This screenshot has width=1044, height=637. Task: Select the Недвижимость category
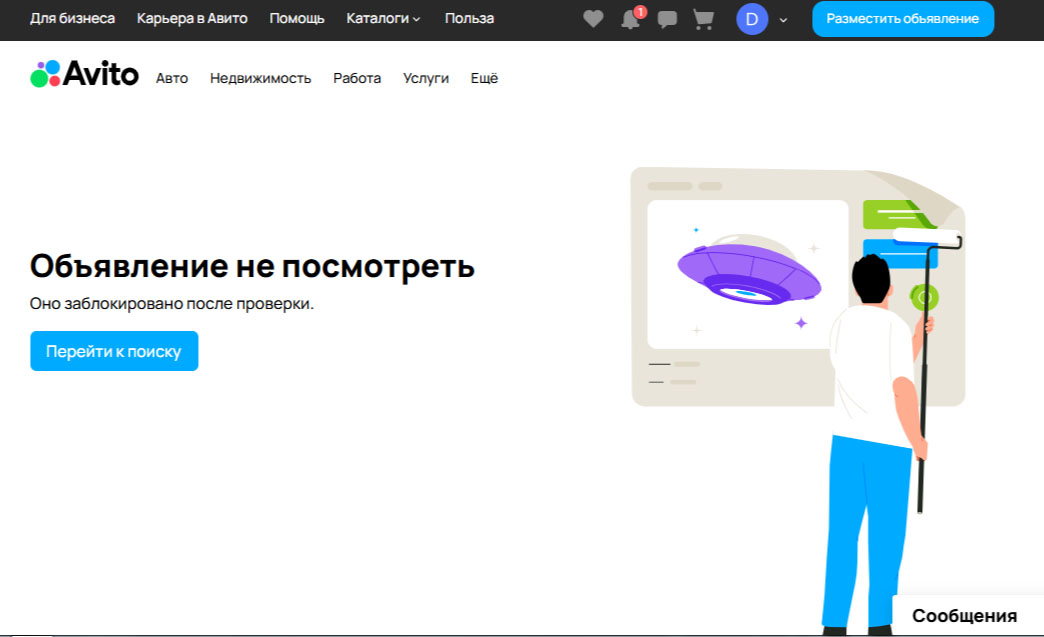coord(260,78)
